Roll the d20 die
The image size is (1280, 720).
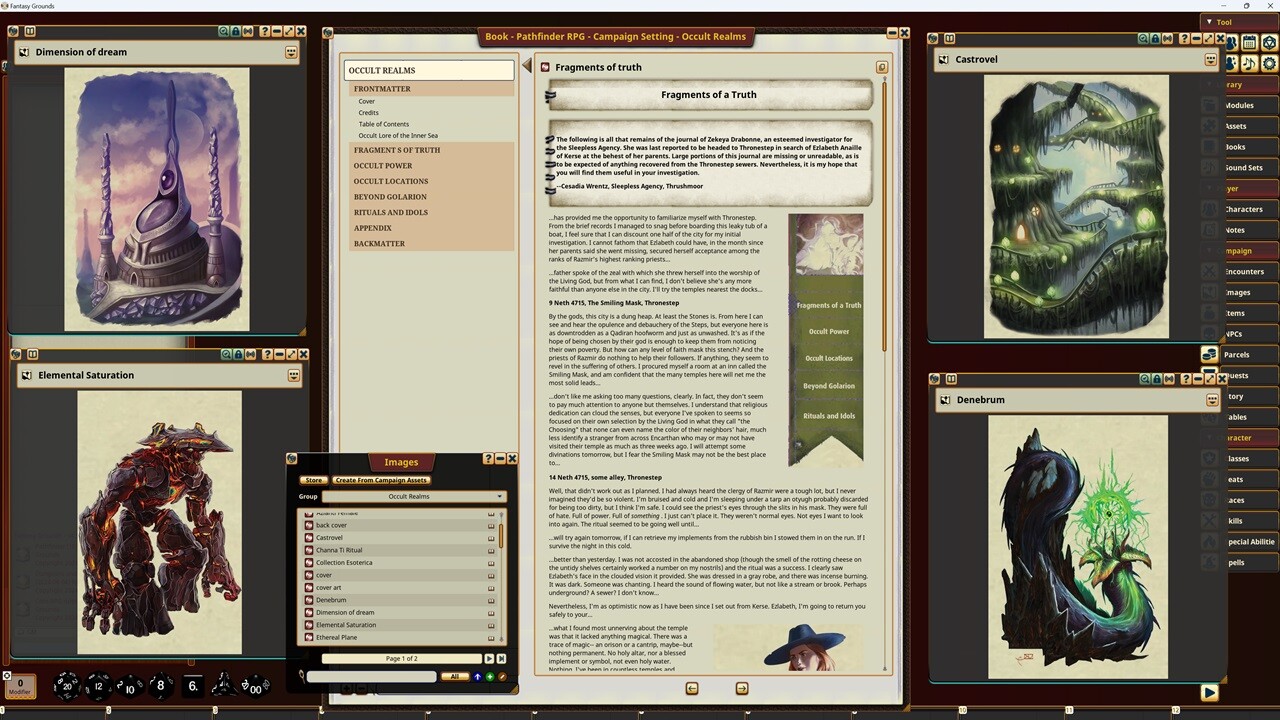point(67,685)
